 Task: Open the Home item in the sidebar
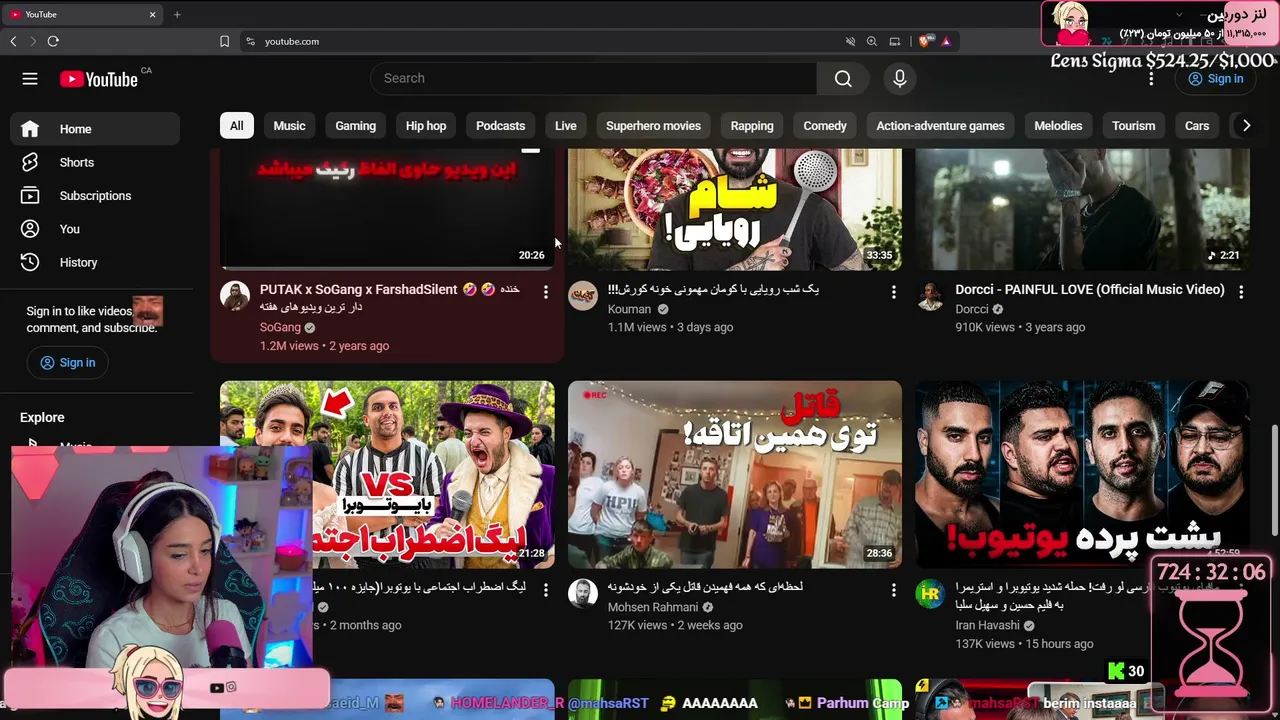point(95,129)
